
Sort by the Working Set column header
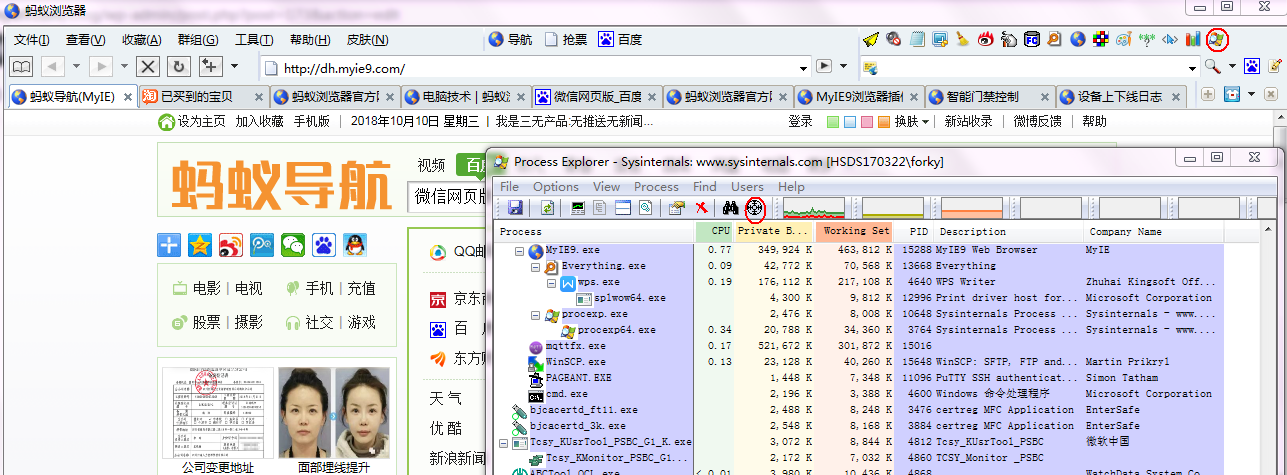pyautogui.click(x=855, y=231)
